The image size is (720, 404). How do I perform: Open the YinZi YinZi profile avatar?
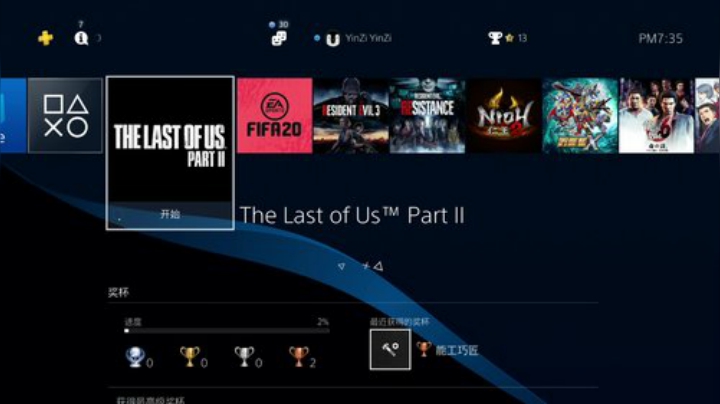(333, 39)
